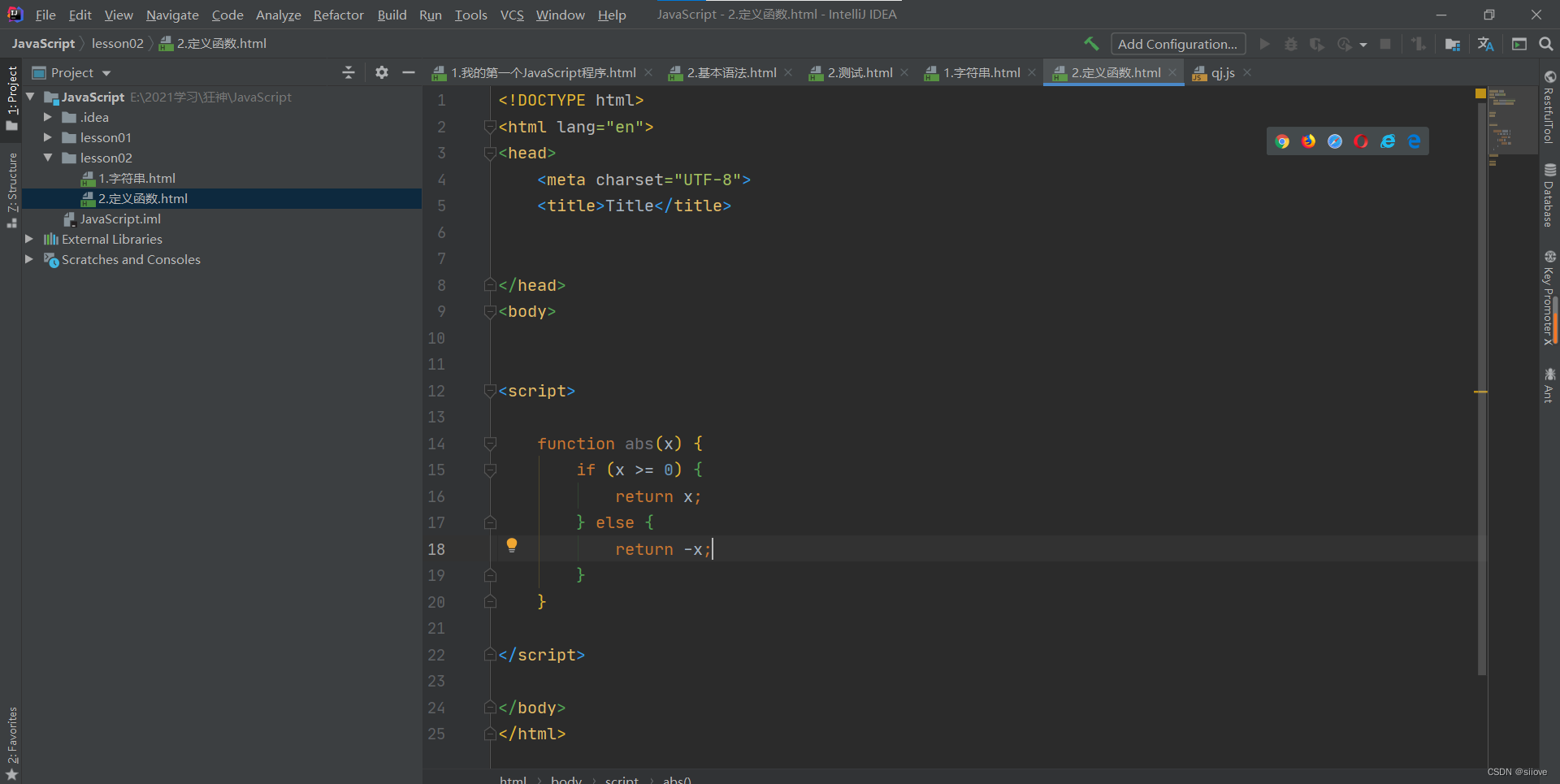Select 1.字符串.html in project tree
1560x784 pixels.
[136, 178]
